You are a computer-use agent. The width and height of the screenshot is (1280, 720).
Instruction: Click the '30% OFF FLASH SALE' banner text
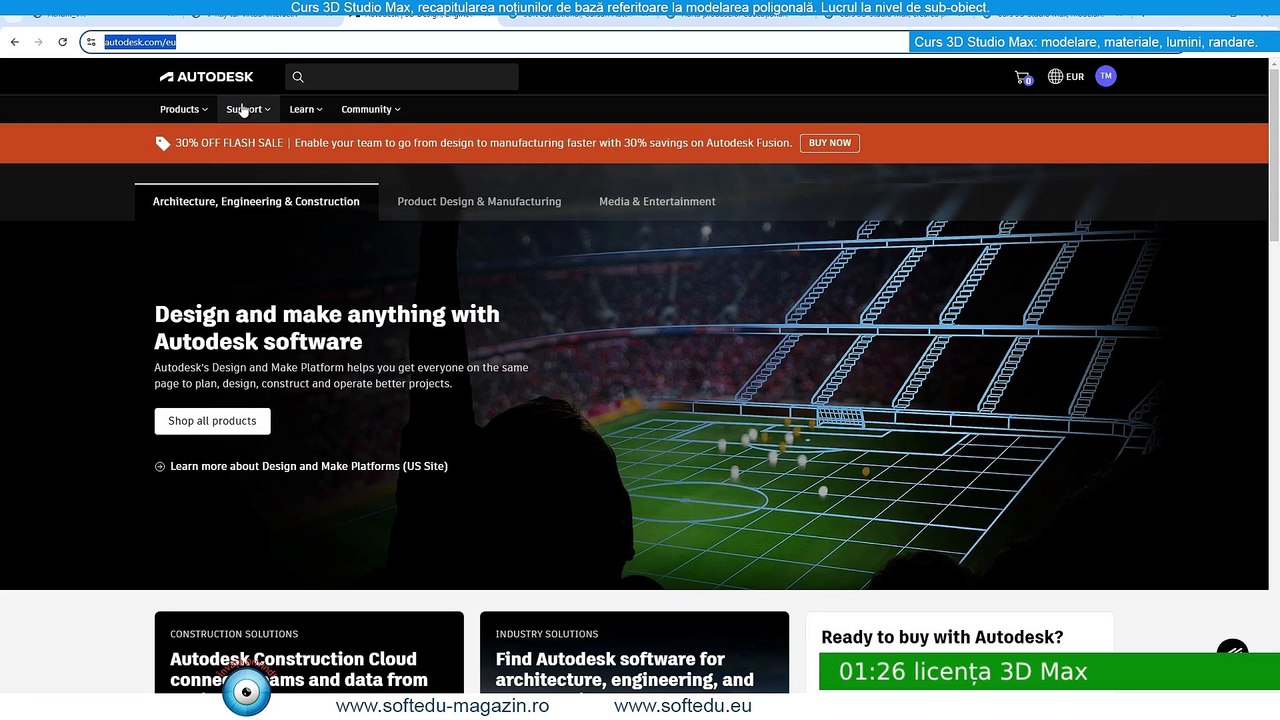tap(229, 143)
